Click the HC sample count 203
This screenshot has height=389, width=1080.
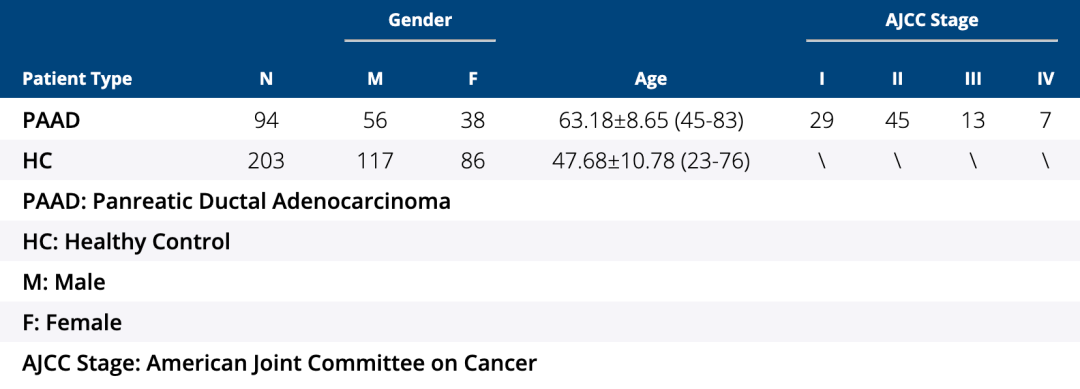[267, 161]
